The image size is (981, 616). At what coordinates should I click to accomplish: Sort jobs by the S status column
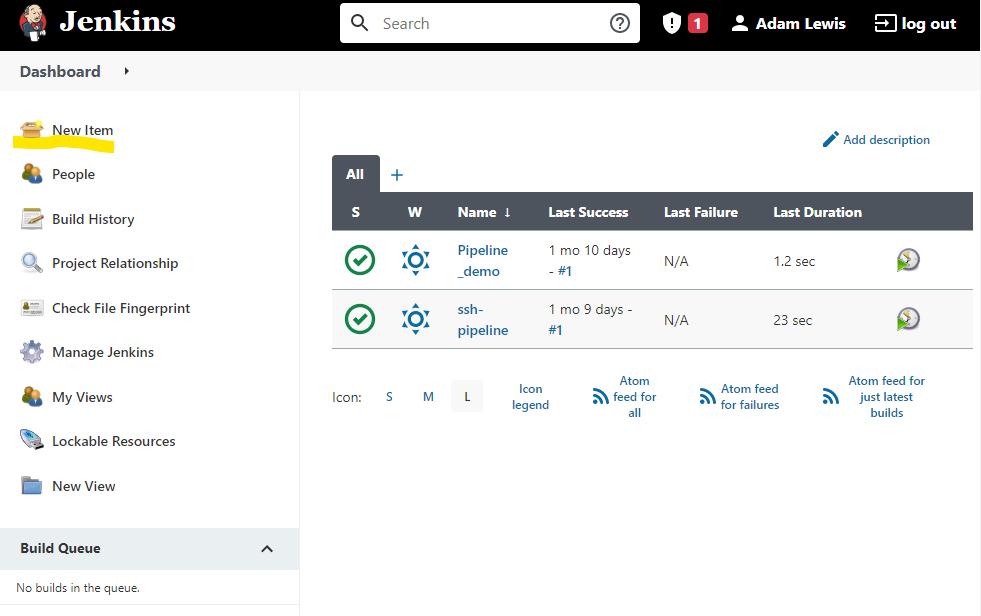(x=355, y=212)
